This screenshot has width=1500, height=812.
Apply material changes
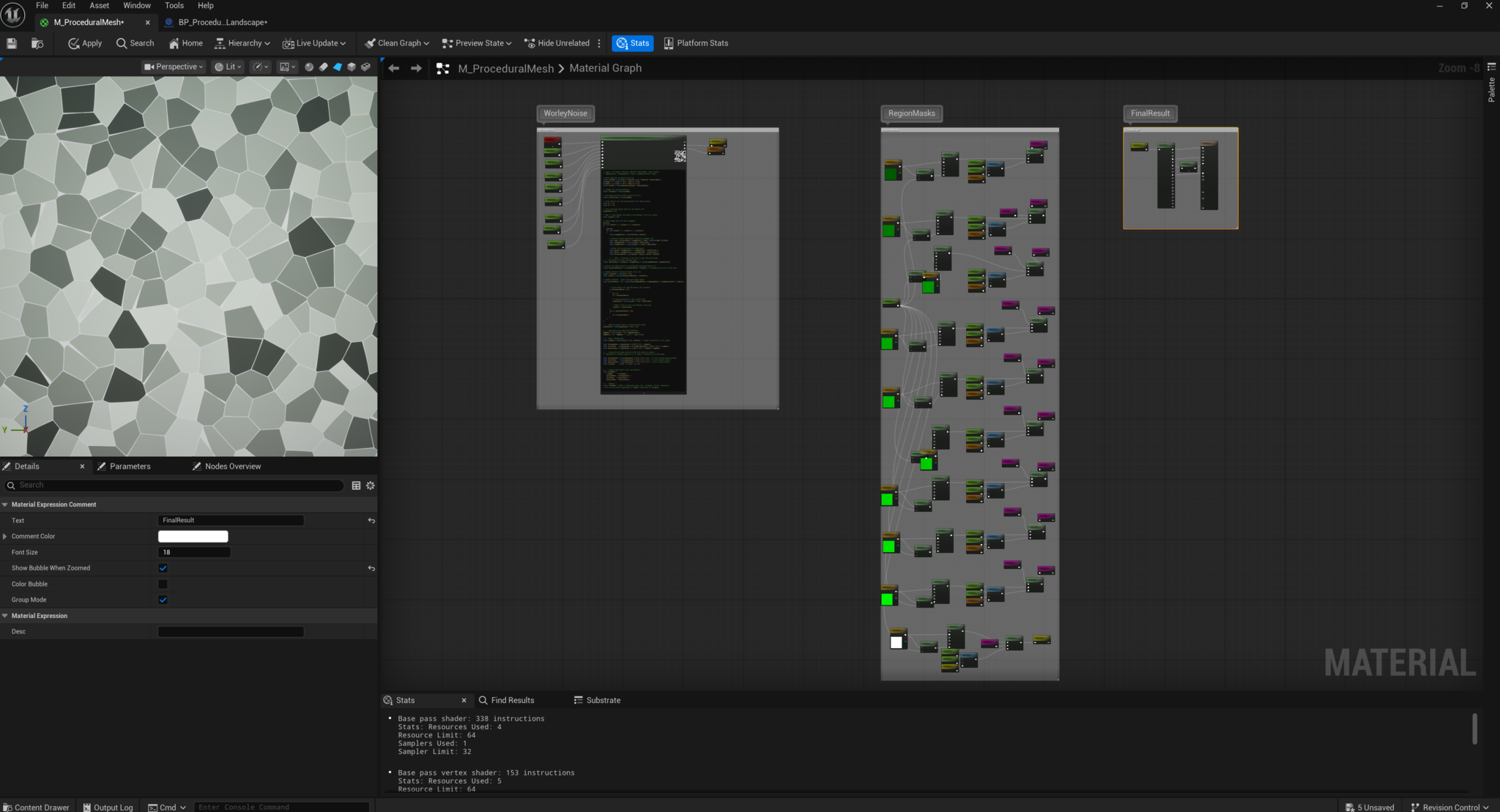(85, 43)
